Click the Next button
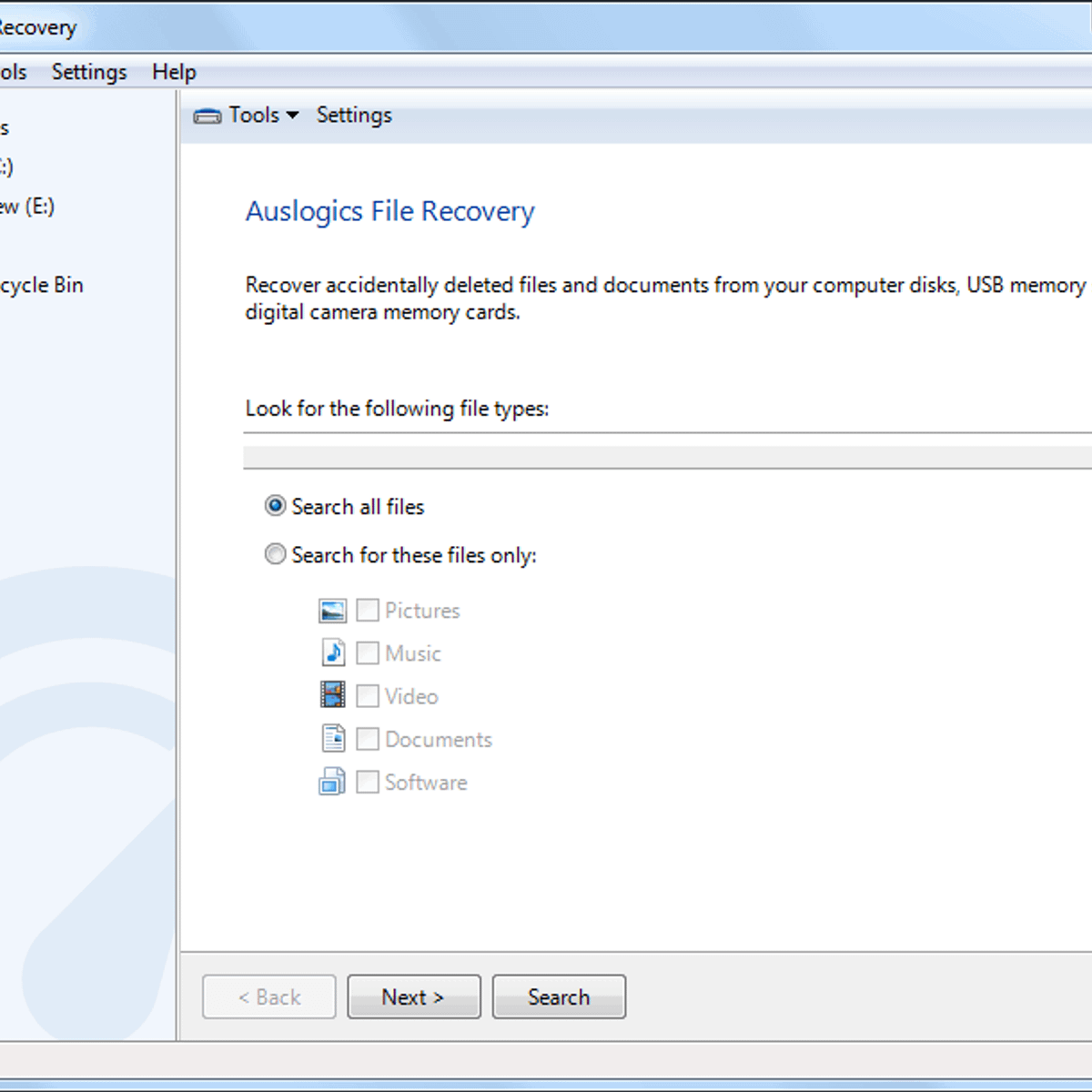This screenshot has height=1092, width=1092. tap(414, 996)
